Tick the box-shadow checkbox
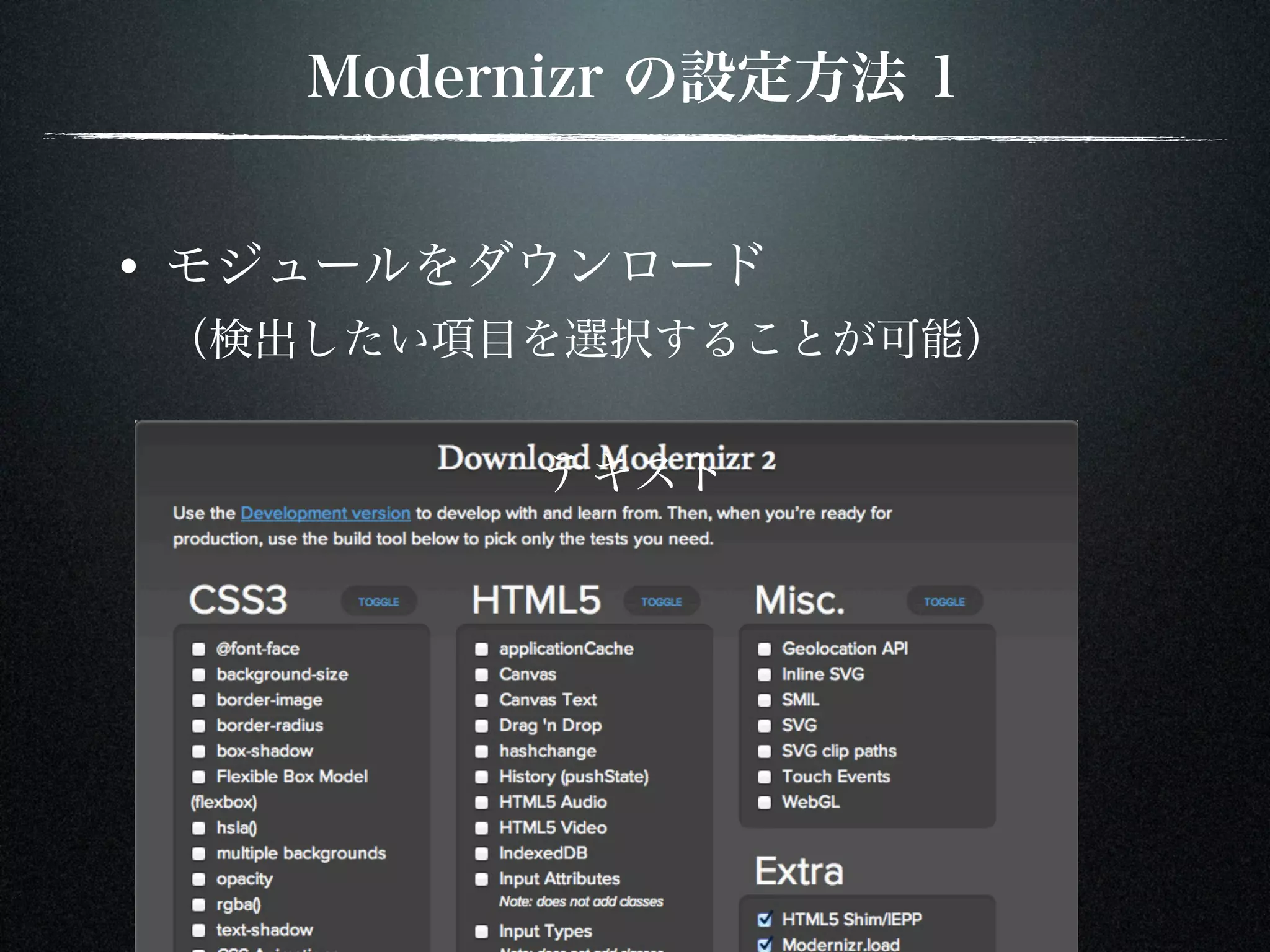This screenshot has width=1270, height=952. click(x=198, y=751)
